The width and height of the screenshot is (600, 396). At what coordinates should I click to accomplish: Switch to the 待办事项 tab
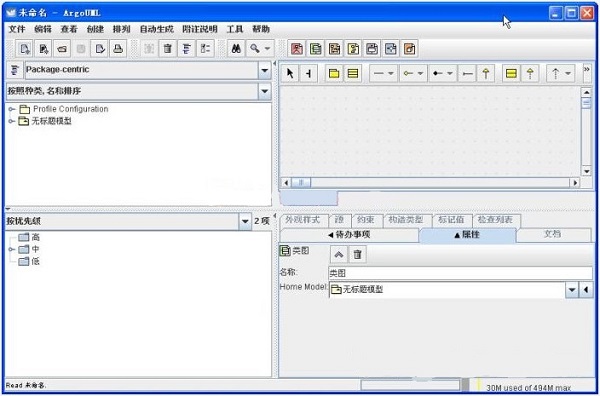click(x=349, y=235)
